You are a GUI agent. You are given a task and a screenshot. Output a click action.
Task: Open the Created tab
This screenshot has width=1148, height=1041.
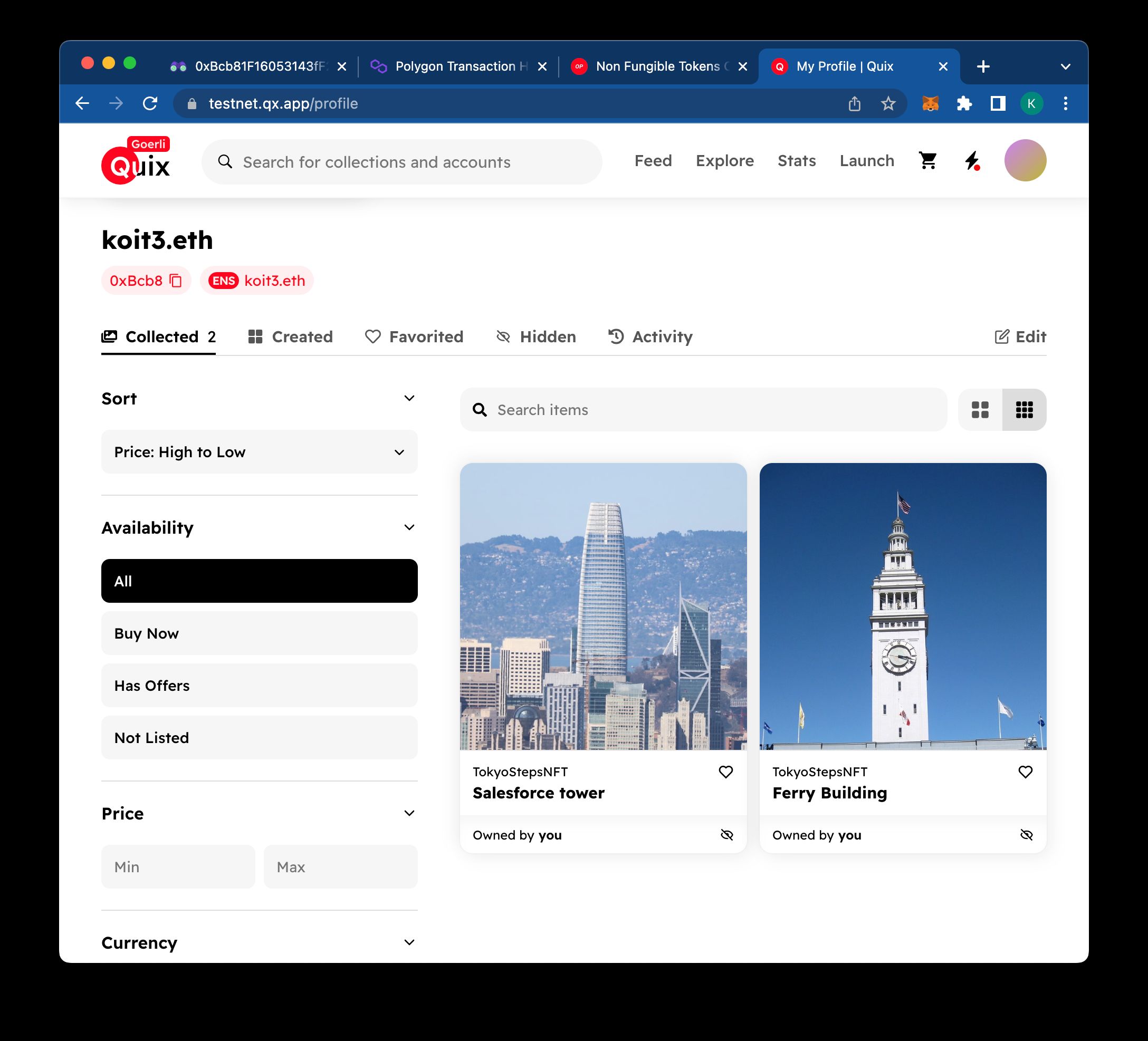coord(290,337)
